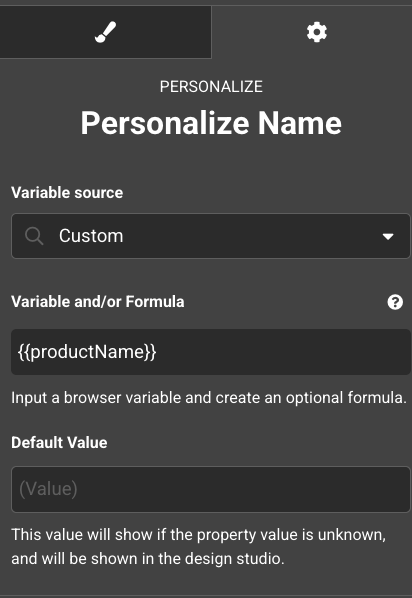The height and width of the screenshot is (598, 412).
Task: Open the Custom variable source combo box
Action: coord(211,236)
